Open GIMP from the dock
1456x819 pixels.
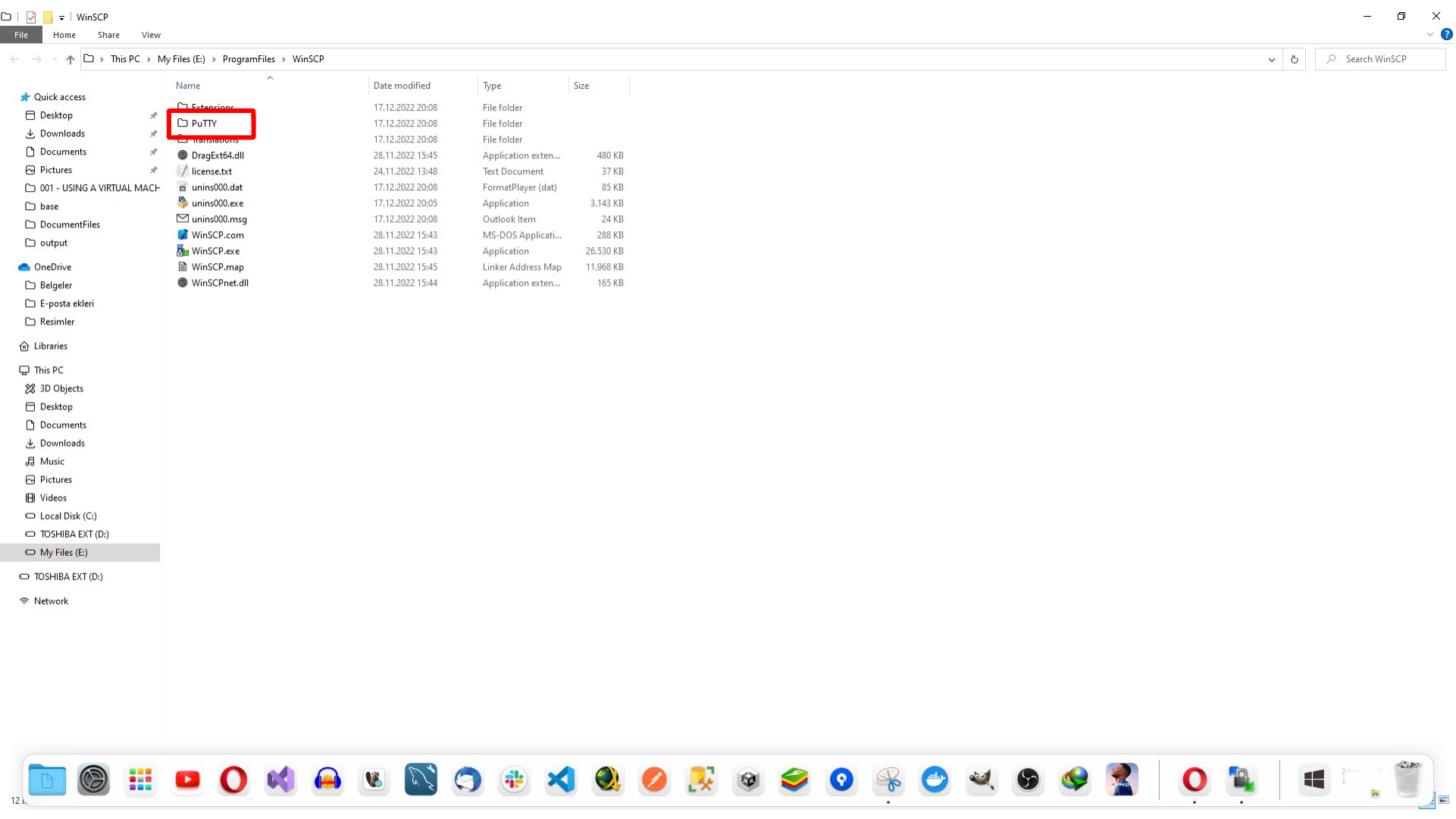[x=982, y=780]
